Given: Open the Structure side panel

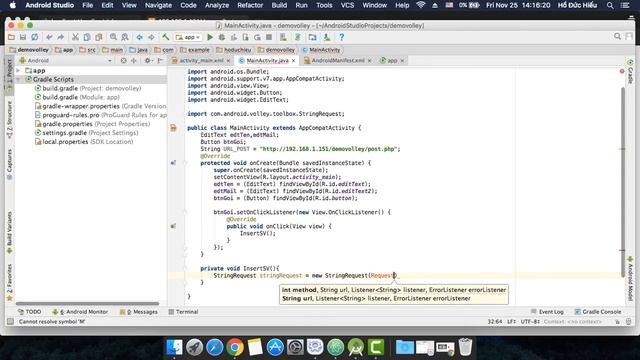Looking at the screenshot, I should tap(9, 120).
